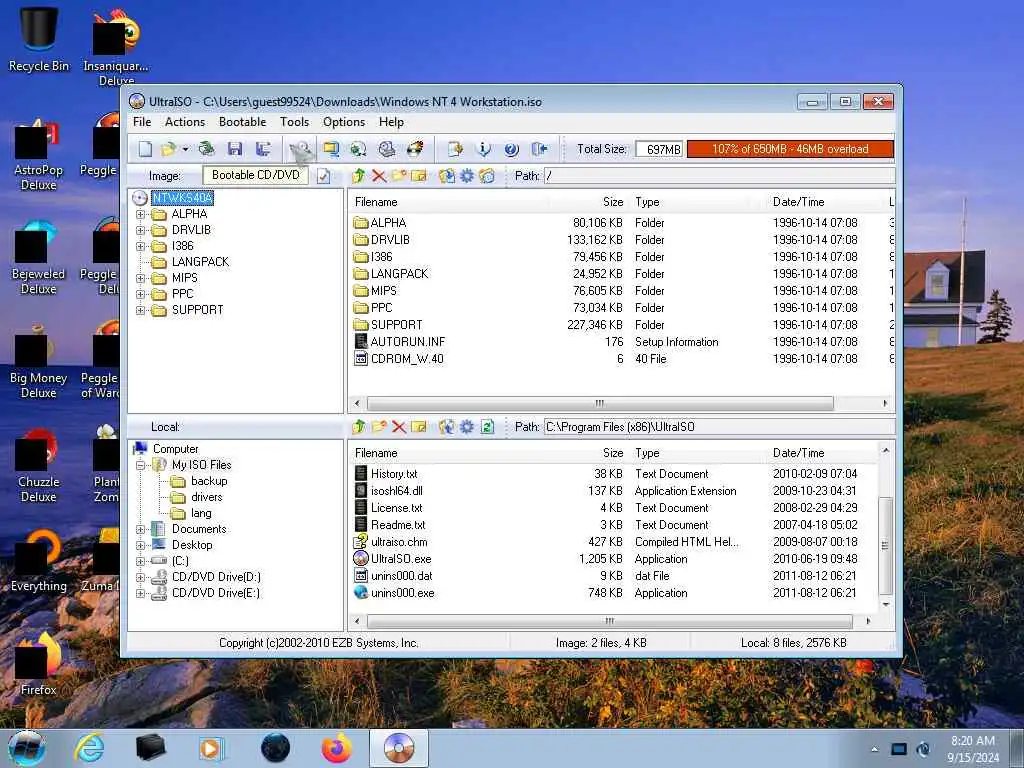Expand the I386 tree node
Image resolution: width=1024 pixels, height=768 pixels.
[x=140, y=246]
